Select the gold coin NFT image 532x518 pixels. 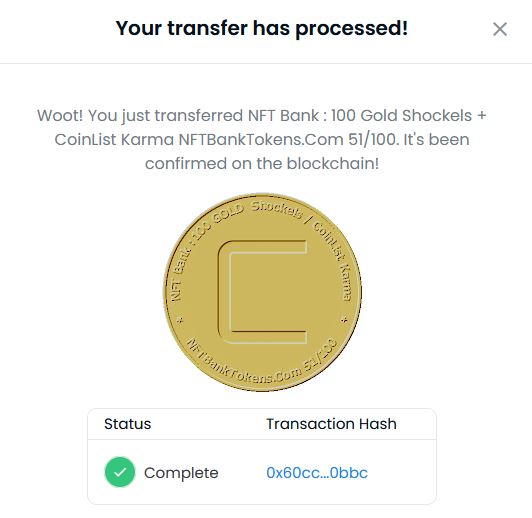pos(262,292)
